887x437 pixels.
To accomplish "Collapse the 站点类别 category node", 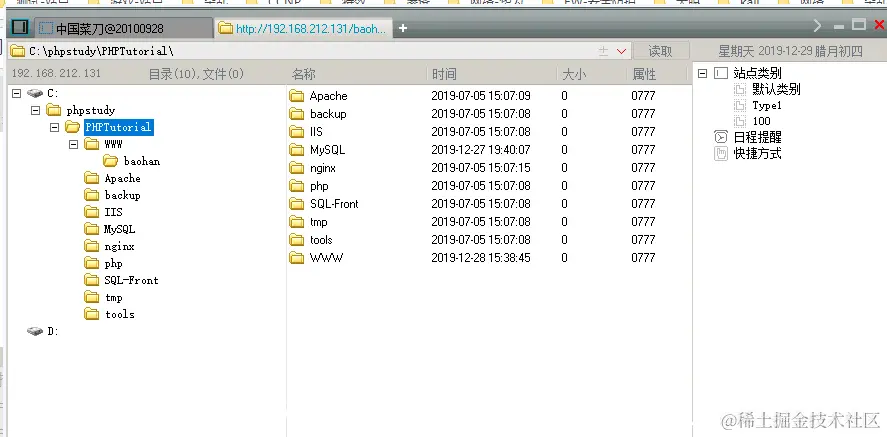I will 703,73.
